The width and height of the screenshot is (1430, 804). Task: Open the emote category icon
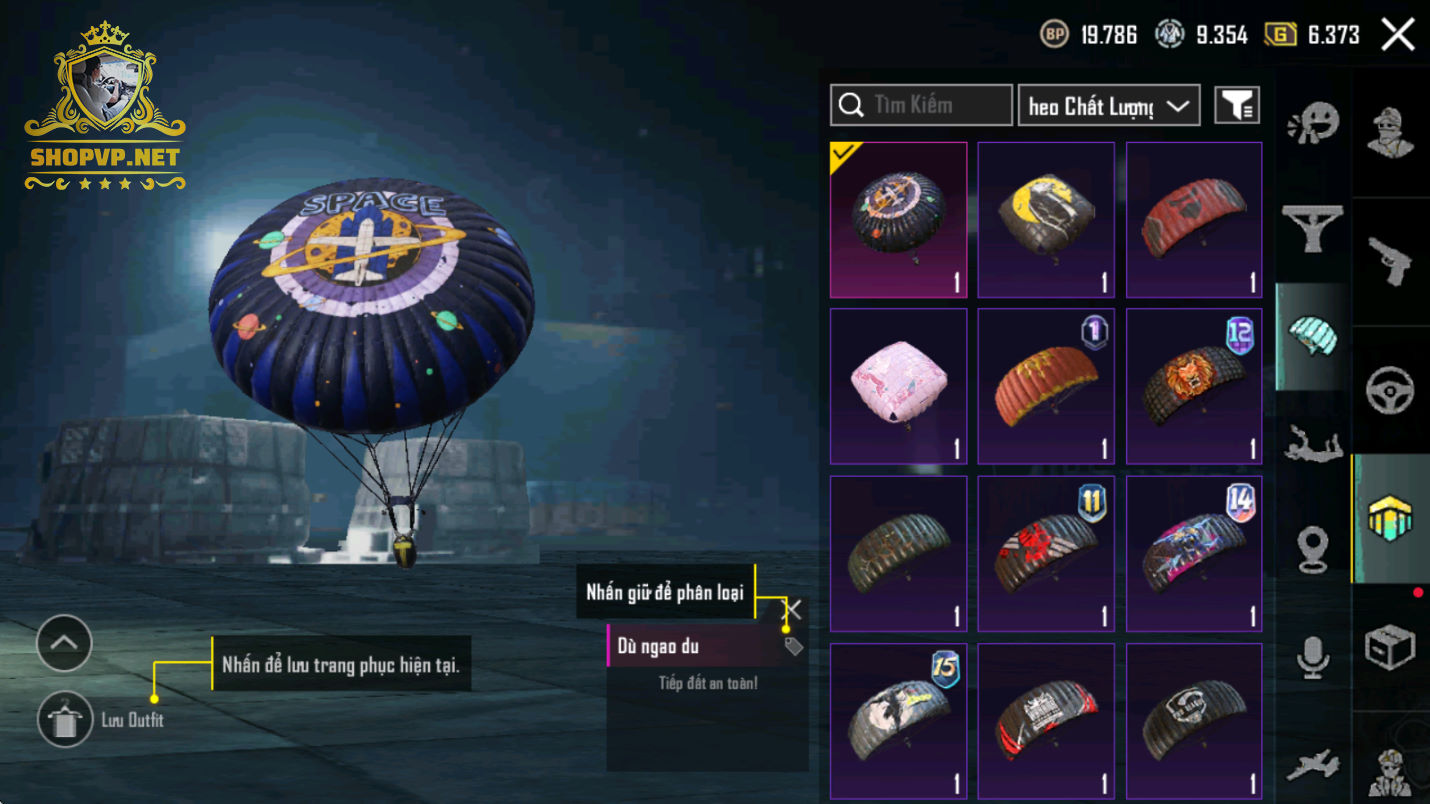point(1313,126)
